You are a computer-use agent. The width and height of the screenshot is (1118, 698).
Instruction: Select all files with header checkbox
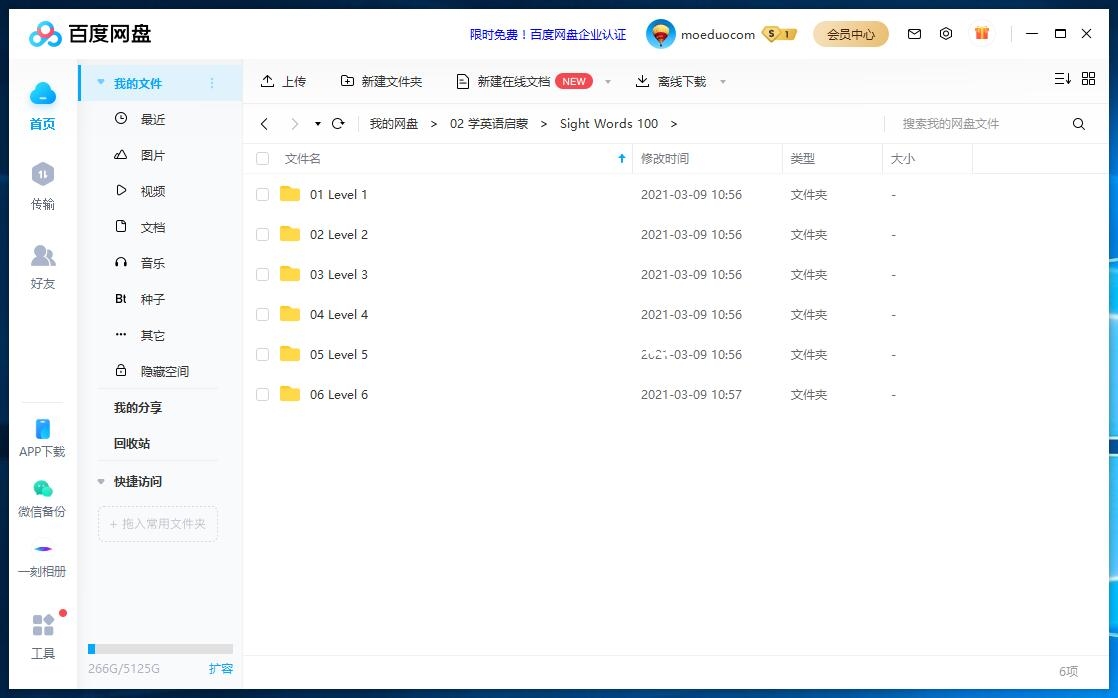262,158
